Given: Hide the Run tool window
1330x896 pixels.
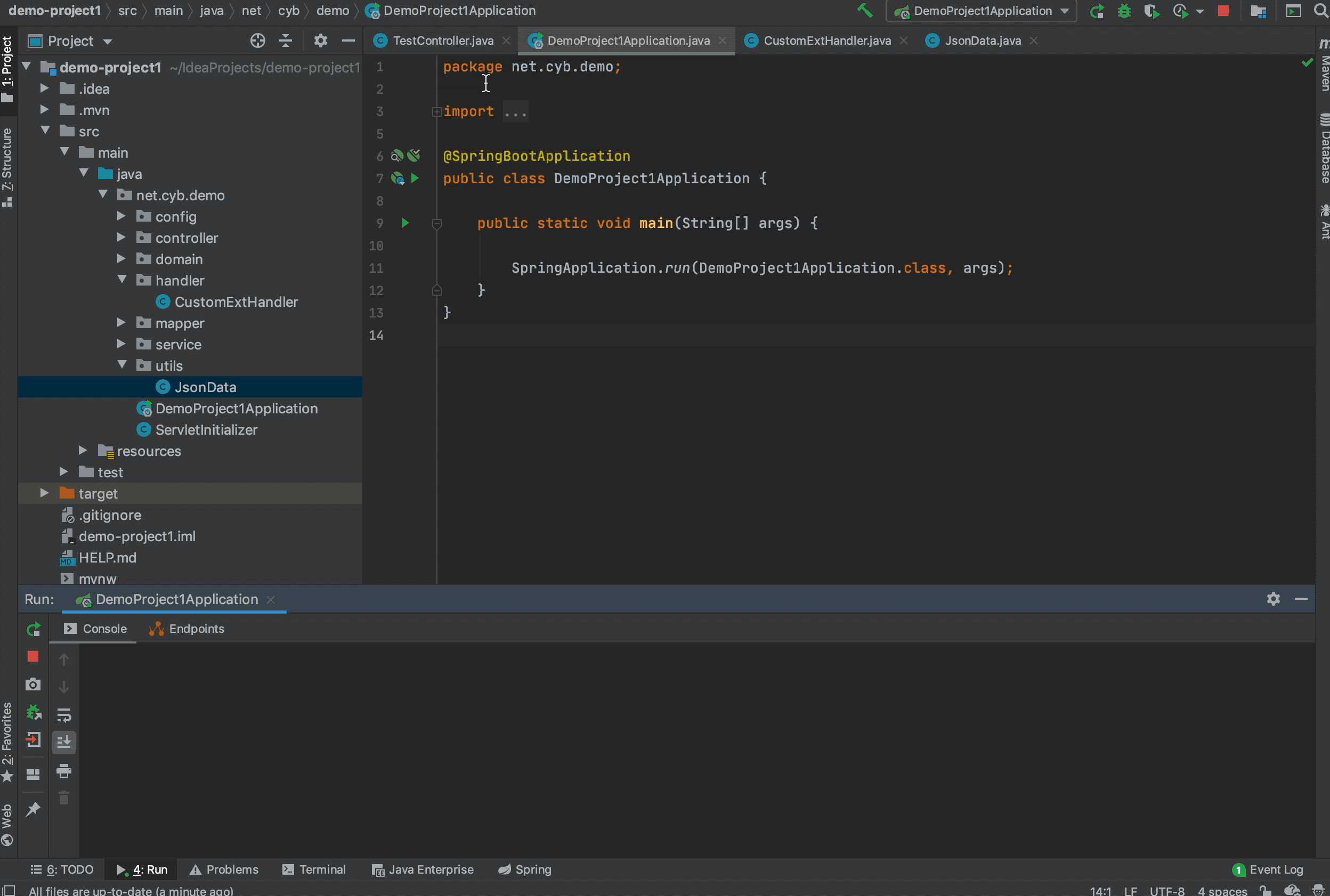Looking at the screenshot, I should pos(1301,599).
